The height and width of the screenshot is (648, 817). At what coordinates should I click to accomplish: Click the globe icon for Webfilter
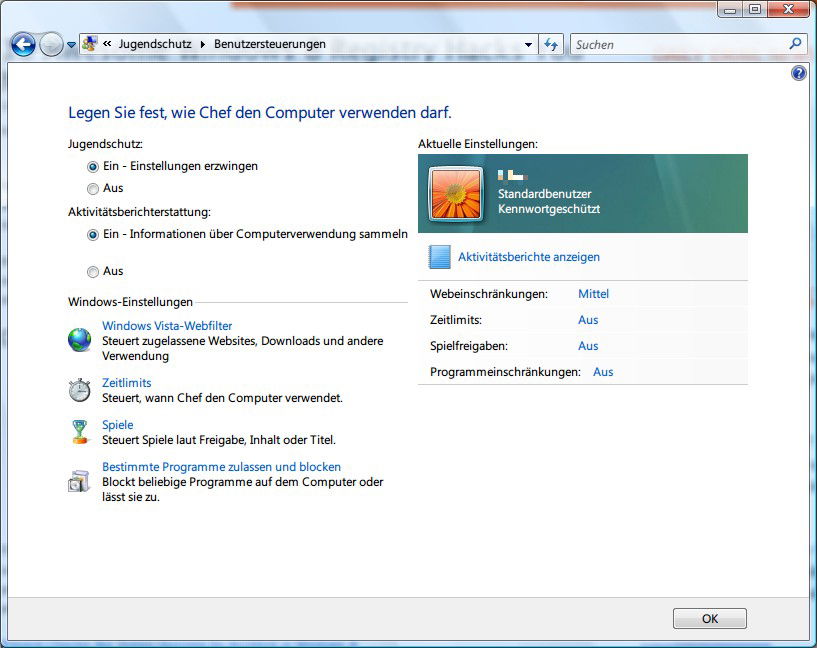79,340
